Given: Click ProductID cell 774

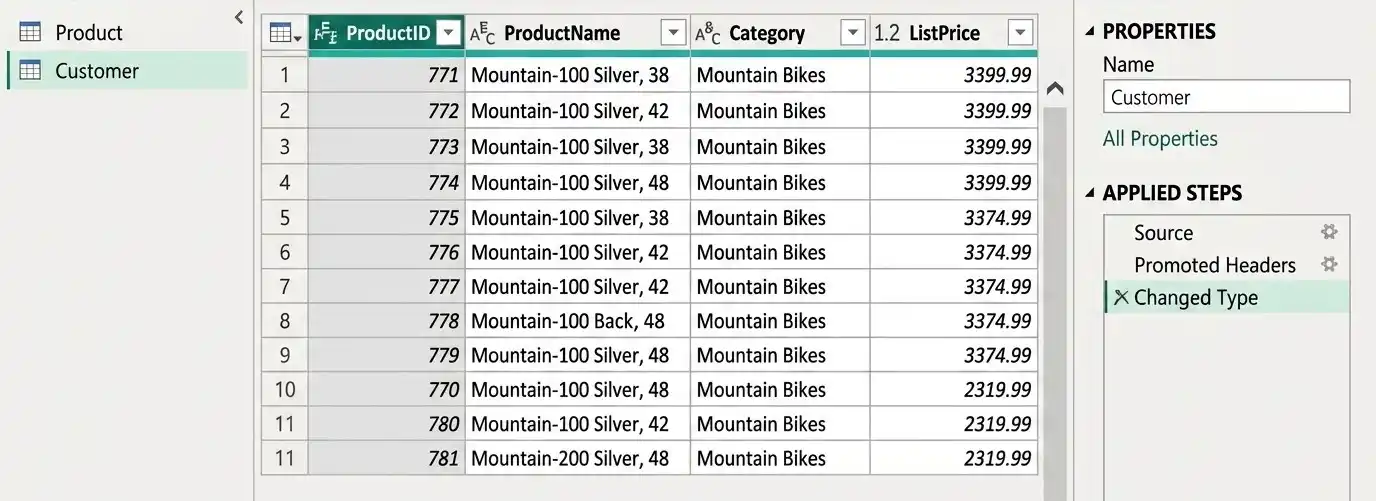Looking at the screenshot, I should coord(387,183).
